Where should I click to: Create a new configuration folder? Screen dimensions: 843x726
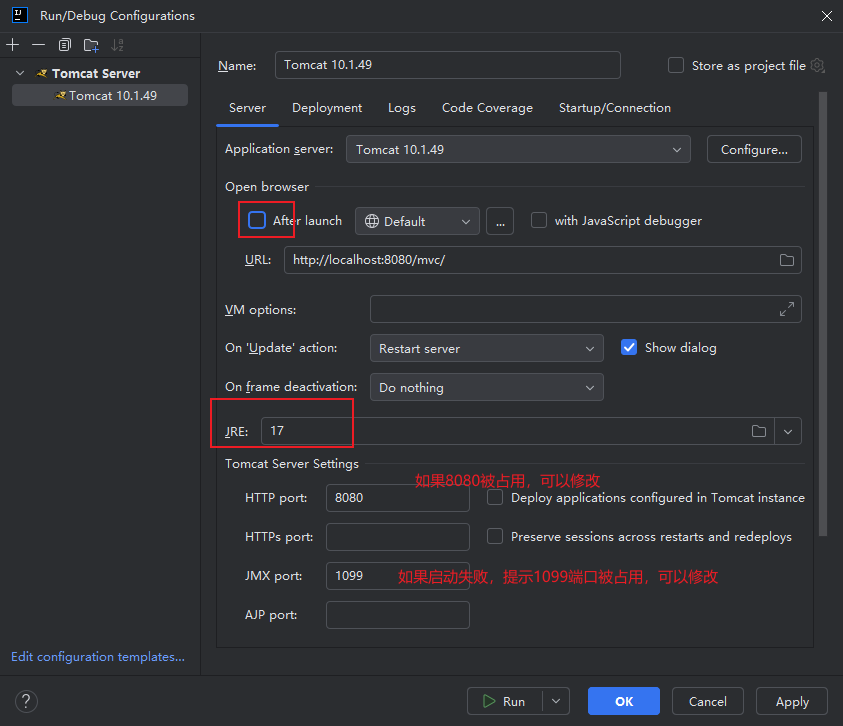pyautogui.click(x=91, y=45)
